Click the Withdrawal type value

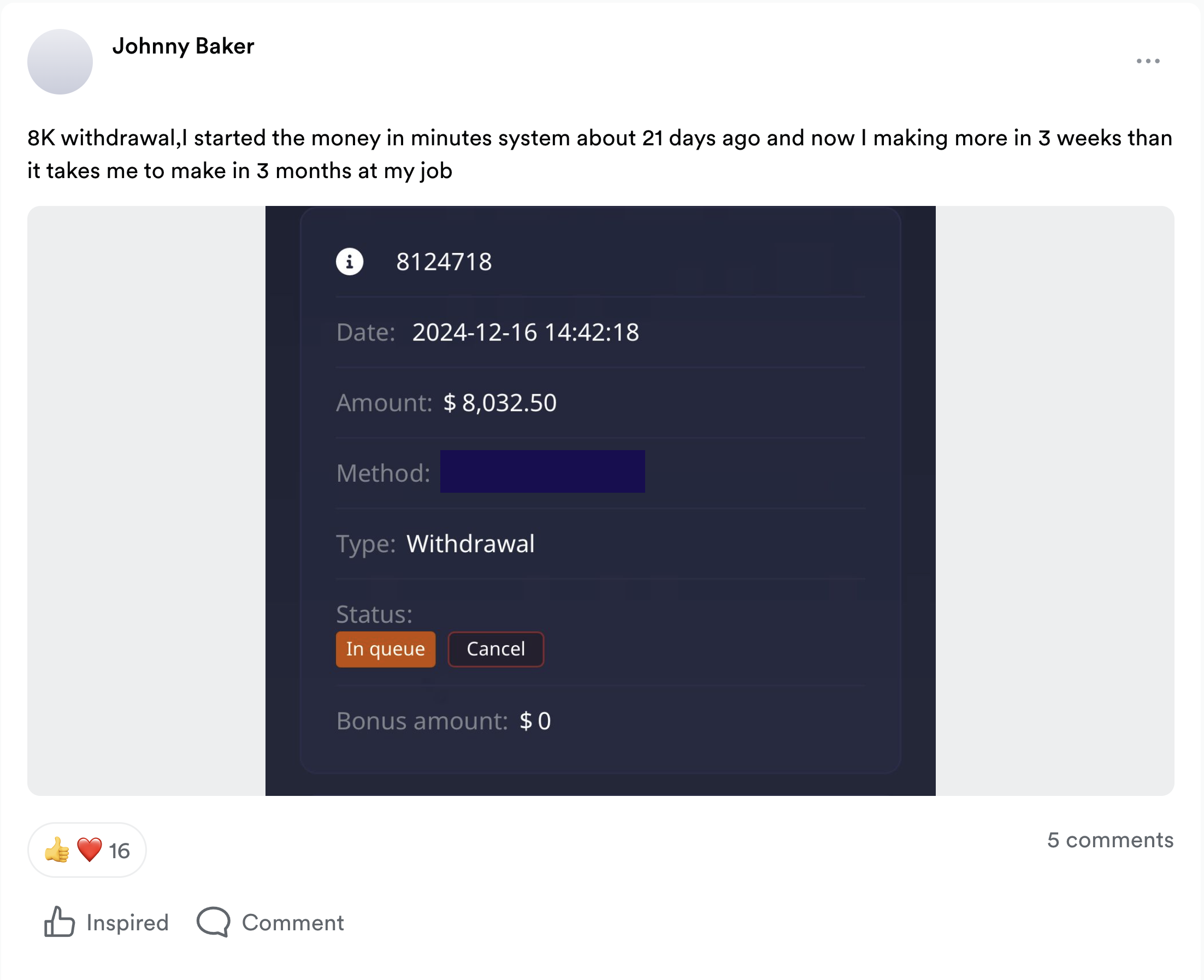[x=470, y=544]
